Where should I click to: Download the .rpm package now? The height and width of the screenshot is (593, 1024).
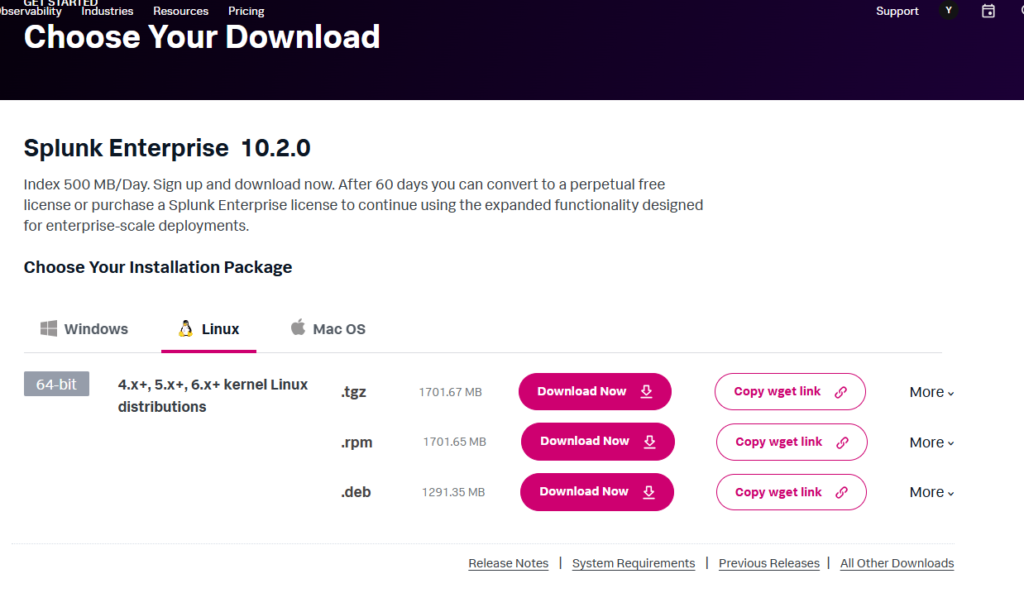click(x=597, y=441)
